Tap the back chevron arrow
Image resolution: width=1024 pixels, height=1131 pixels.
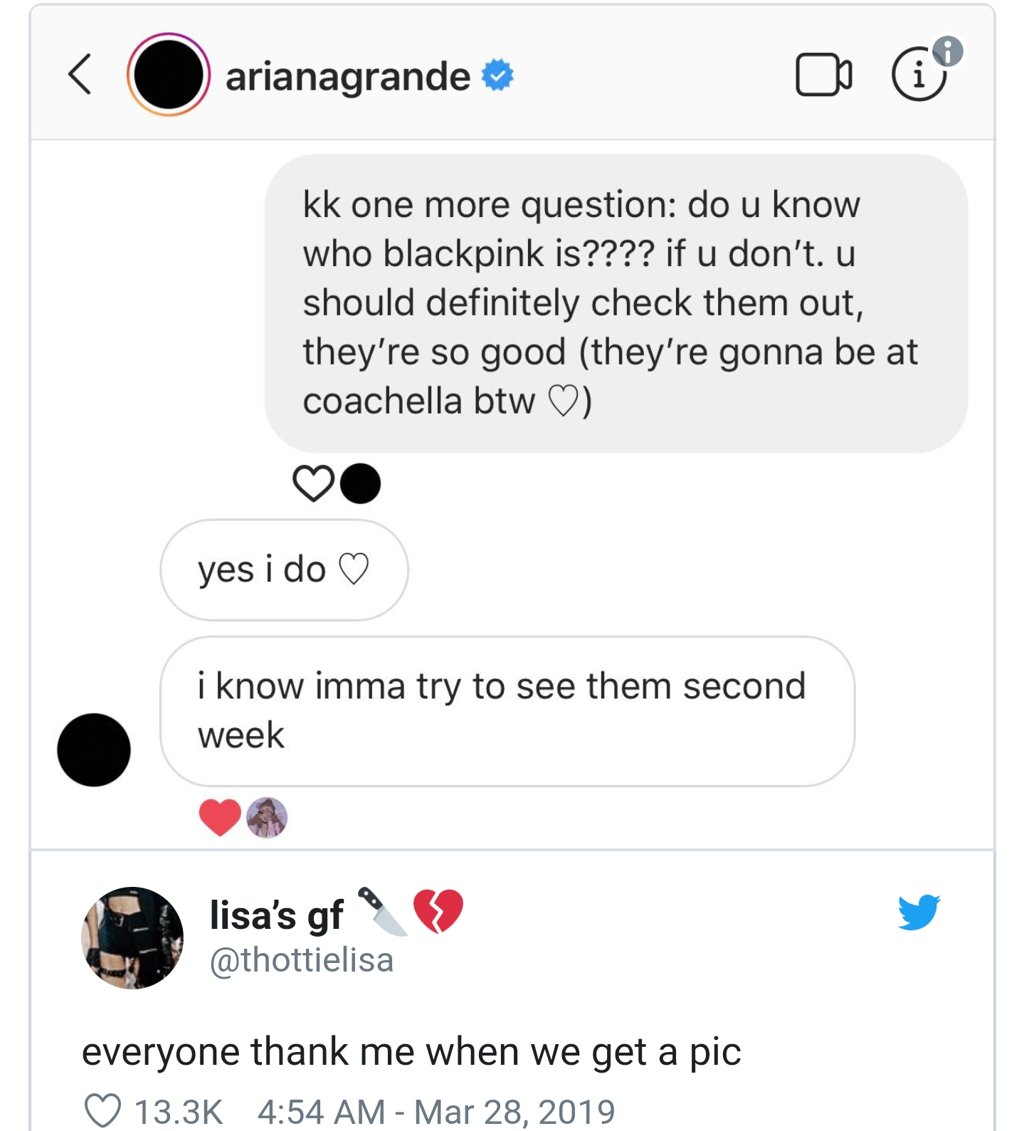tap(81, 78)
